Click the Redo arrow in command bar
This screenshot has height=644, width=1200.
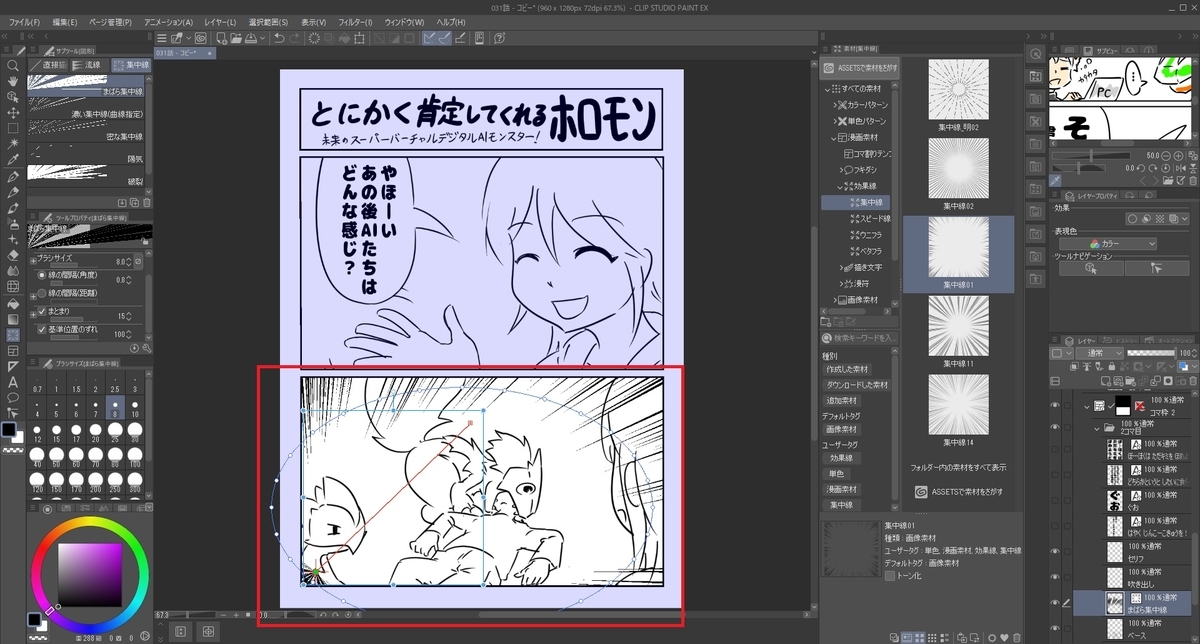295,38
